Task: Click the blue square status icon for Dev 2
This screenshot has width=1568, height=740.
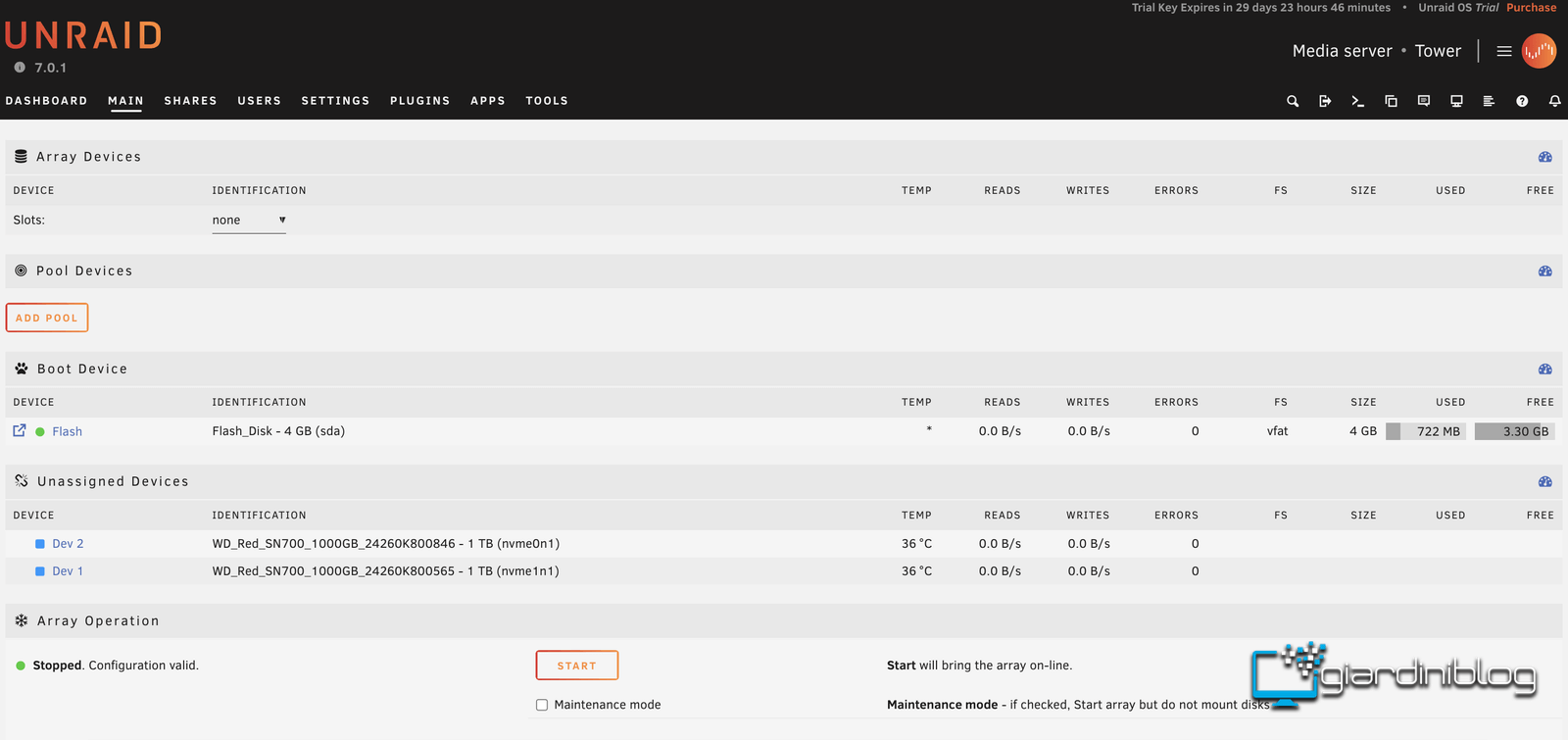Action: [x=40, y=544]
